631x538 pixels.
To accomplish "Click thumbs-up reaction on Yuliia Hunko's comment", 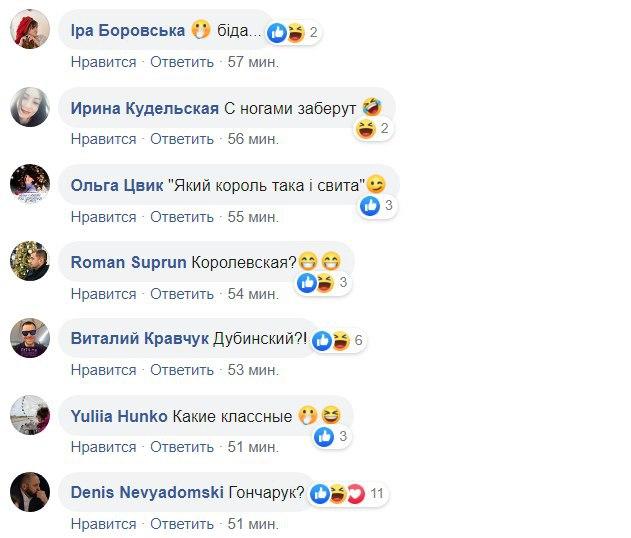I will coord(324,436).
